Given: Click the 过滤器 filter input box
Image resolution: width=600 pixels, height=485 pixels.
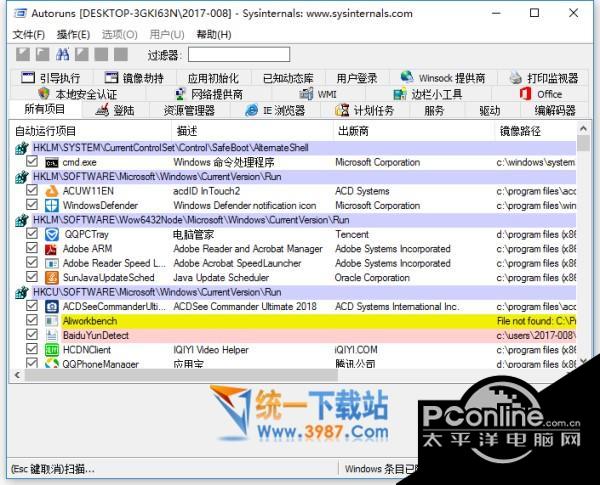Looking at the screenshot, I should click(x=239, y=54).
